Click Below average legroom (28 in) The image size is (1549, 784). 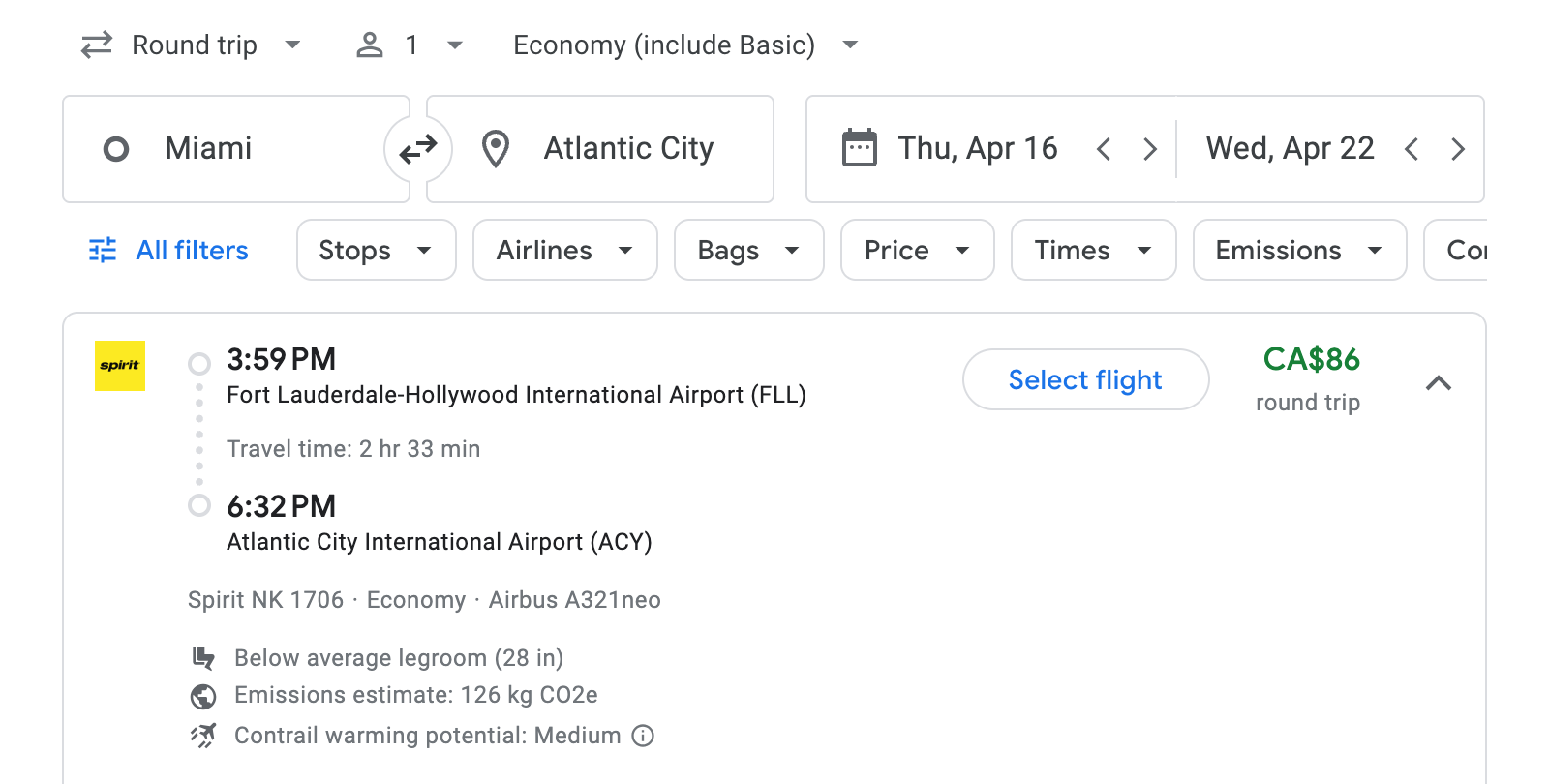[x=399, y=658]
